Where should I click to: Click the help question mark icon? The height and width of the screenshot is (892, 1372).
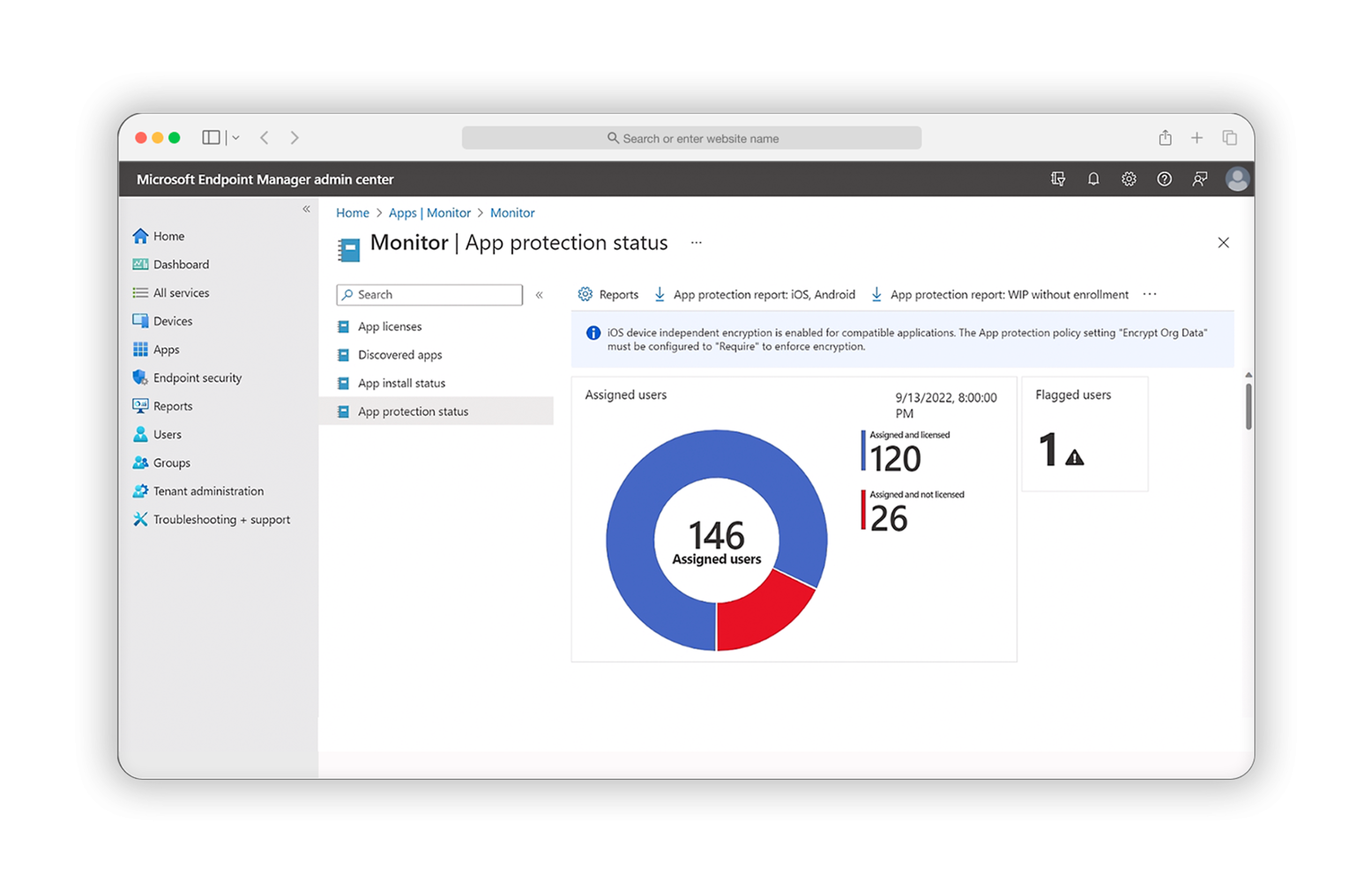pos(1164,179)
